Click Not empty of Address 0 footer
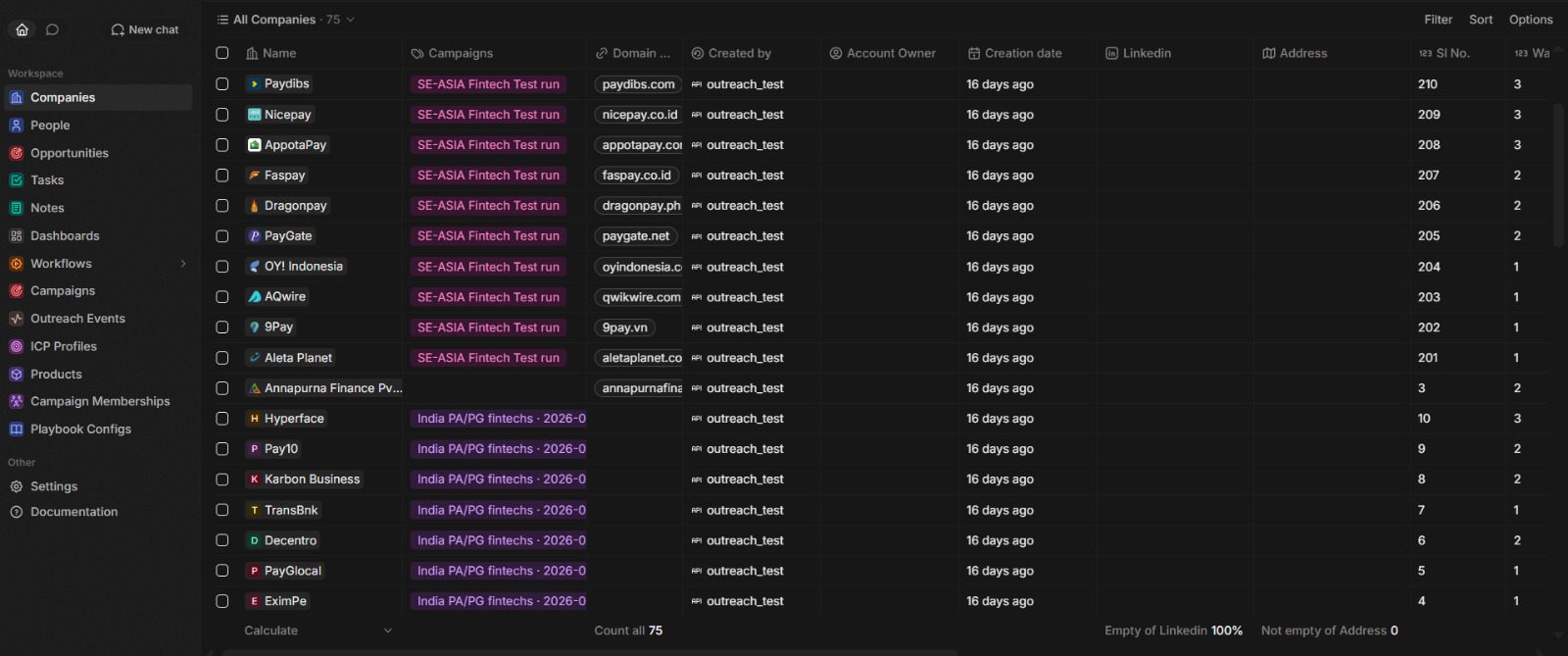This screenshot has width=1568, height=656. tap(1330, 631)
